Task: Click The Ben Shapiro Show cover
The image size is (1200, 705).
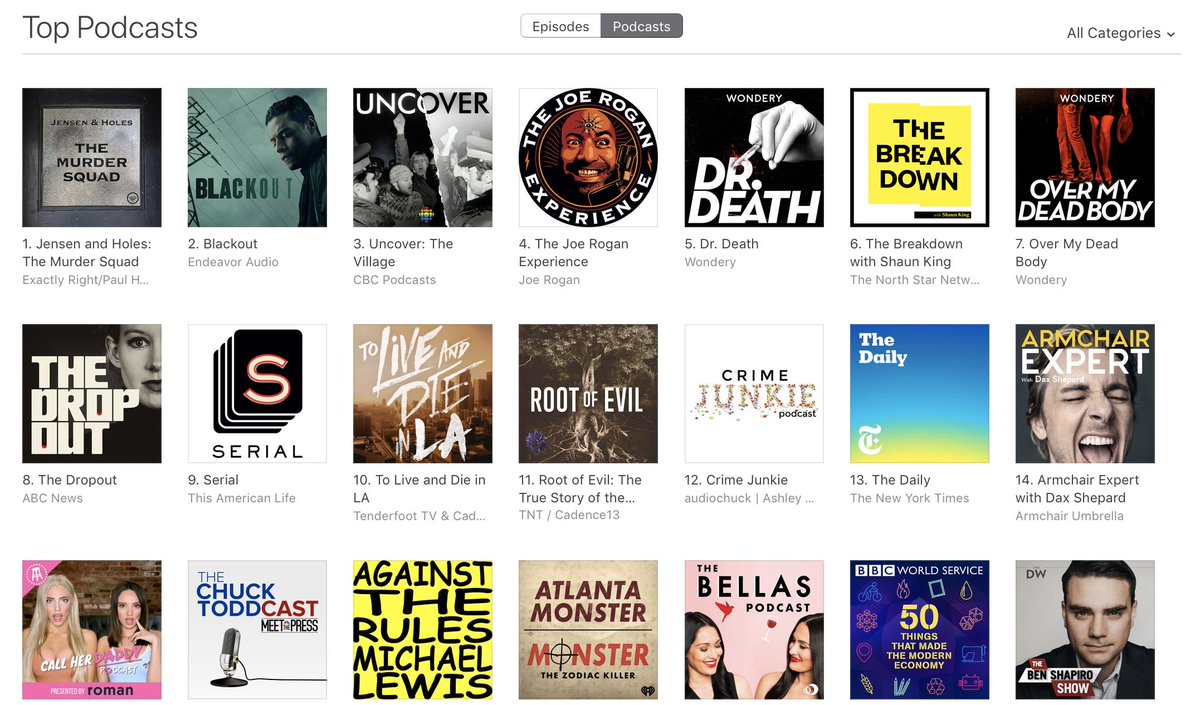Action: [x=1085, y=630]
